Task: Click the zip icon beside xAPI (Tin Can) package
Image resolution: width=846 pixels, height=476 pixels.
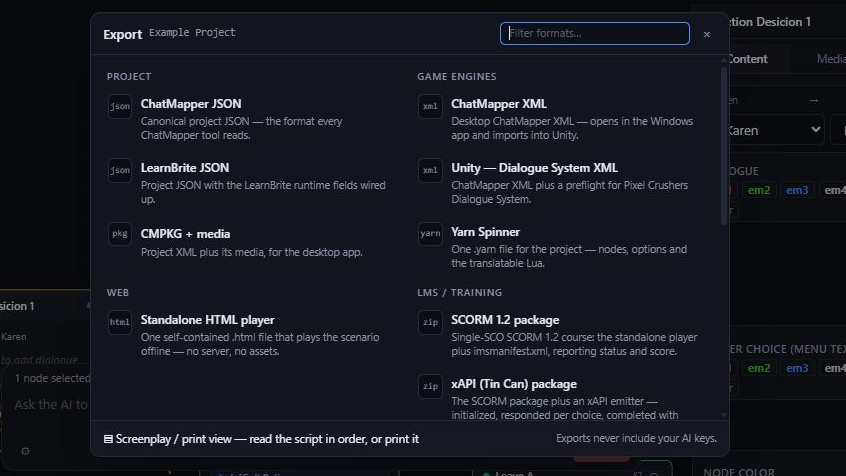Action: [x=430, y=386]
